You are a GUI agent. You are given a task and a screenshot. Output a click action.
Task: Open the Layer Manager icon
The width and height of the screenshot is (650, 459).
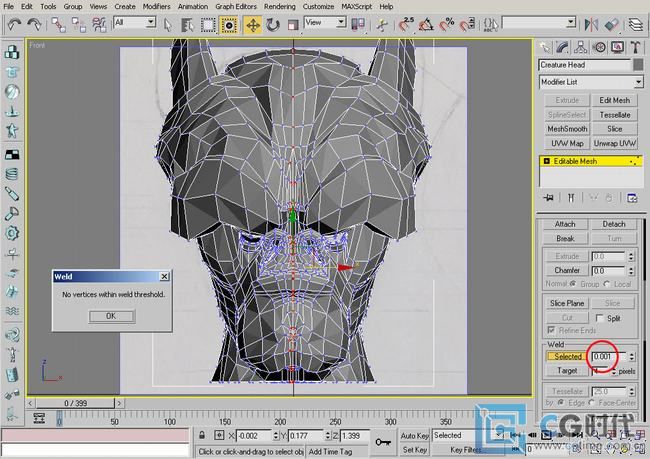pyautogui.click(x=635, y=25)
